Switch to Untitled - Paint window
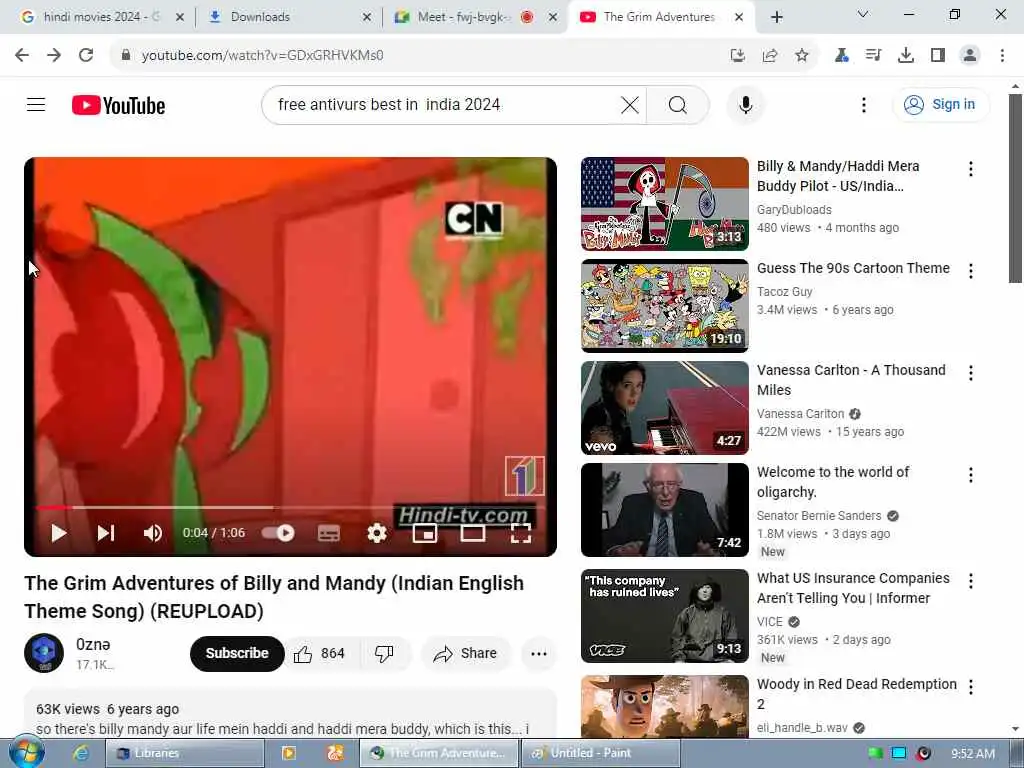Viewport: 1024px width, 768px height. tap(600, 753)
